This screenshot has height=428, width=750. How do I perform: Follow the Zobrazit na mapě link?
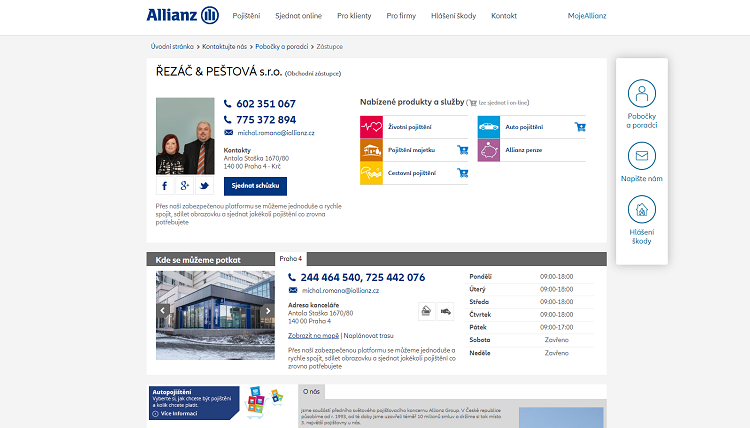pyautogui.click(x=313, y=336)
